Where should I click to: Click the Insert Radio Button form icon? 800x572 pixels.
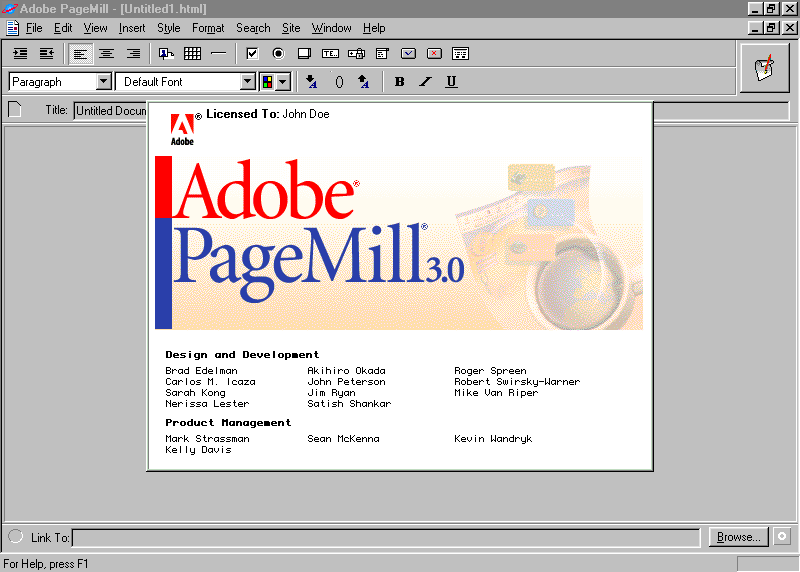(279, 54)
